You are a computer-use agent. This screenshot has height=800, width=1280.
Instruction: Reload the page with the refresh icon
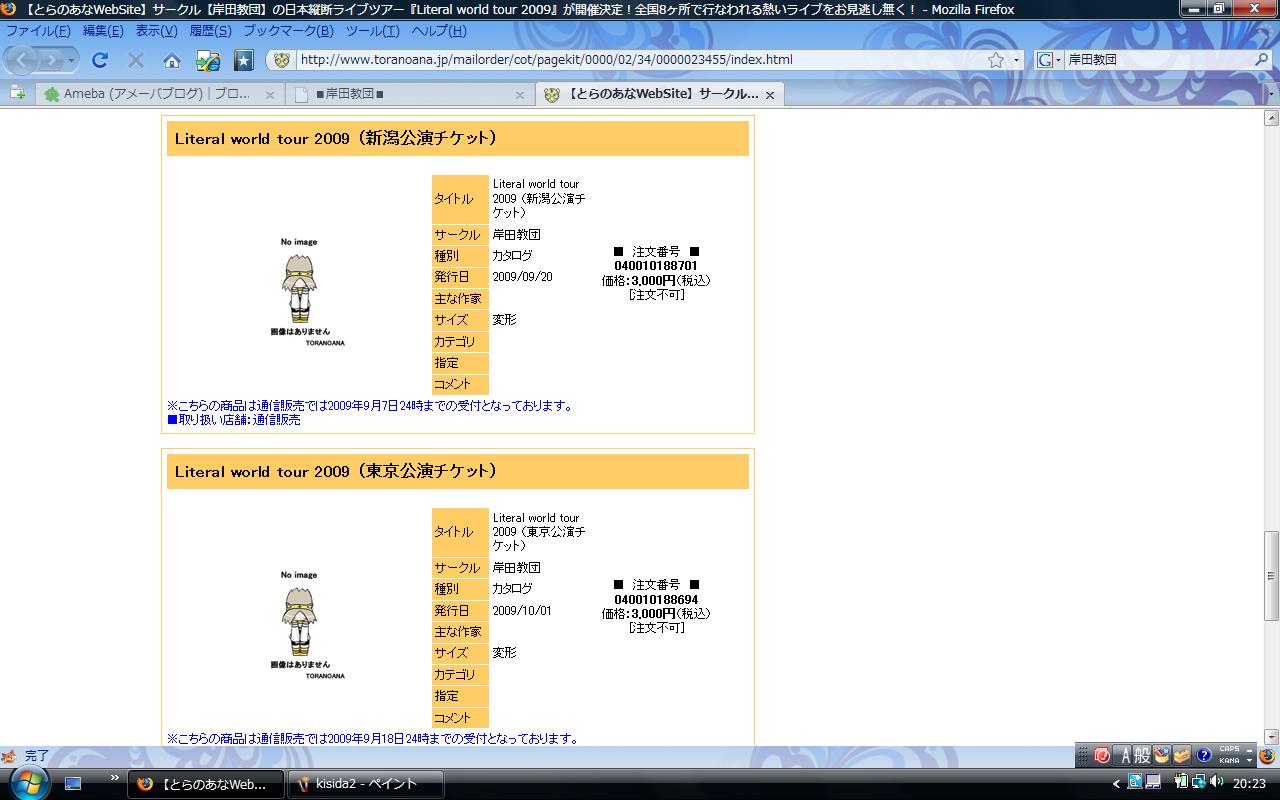tap(100, 60)
